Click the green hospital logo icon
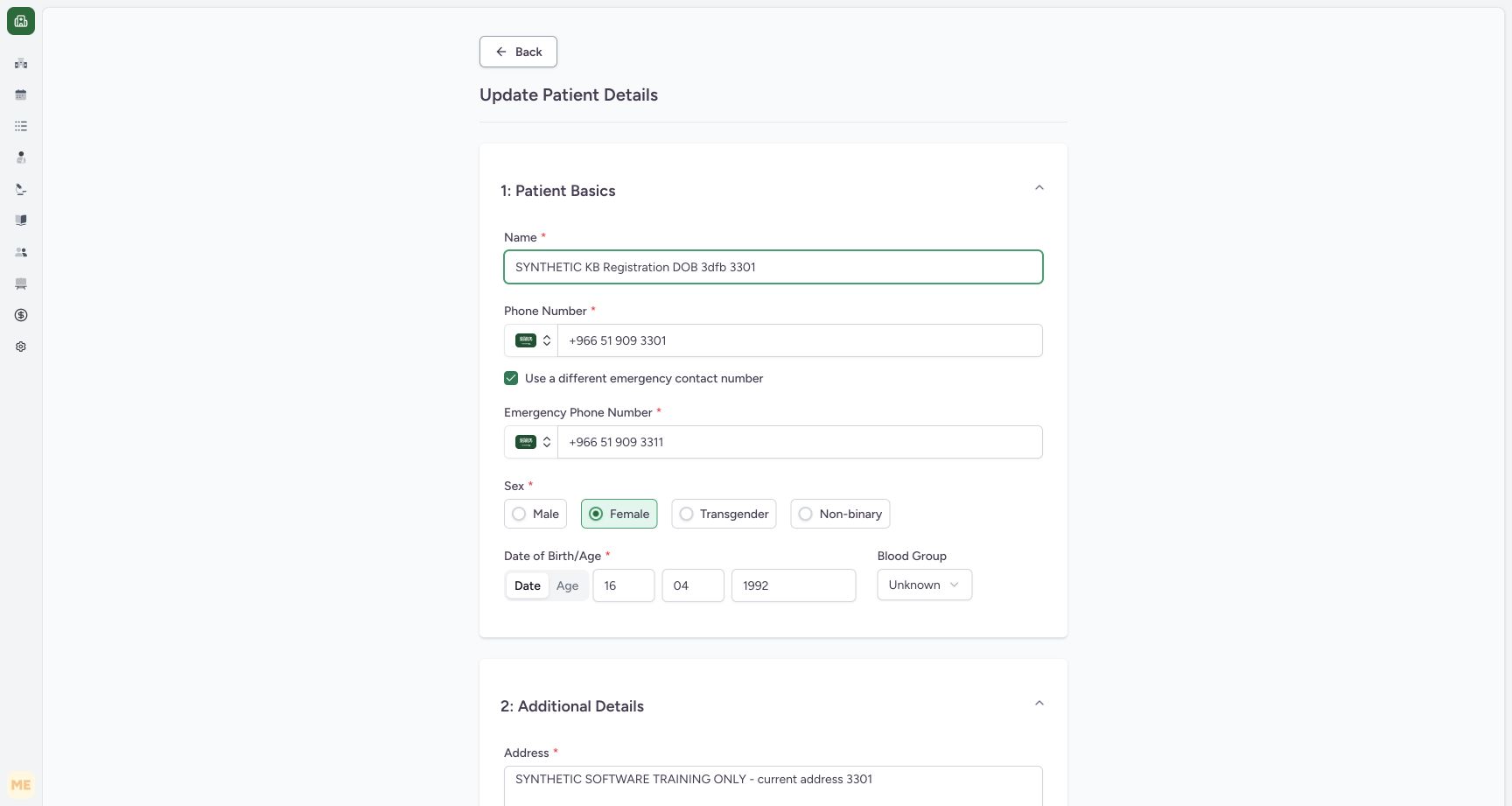Image resolution: width=1512 pixels, height=806 pixels. [x=21, y=21]
